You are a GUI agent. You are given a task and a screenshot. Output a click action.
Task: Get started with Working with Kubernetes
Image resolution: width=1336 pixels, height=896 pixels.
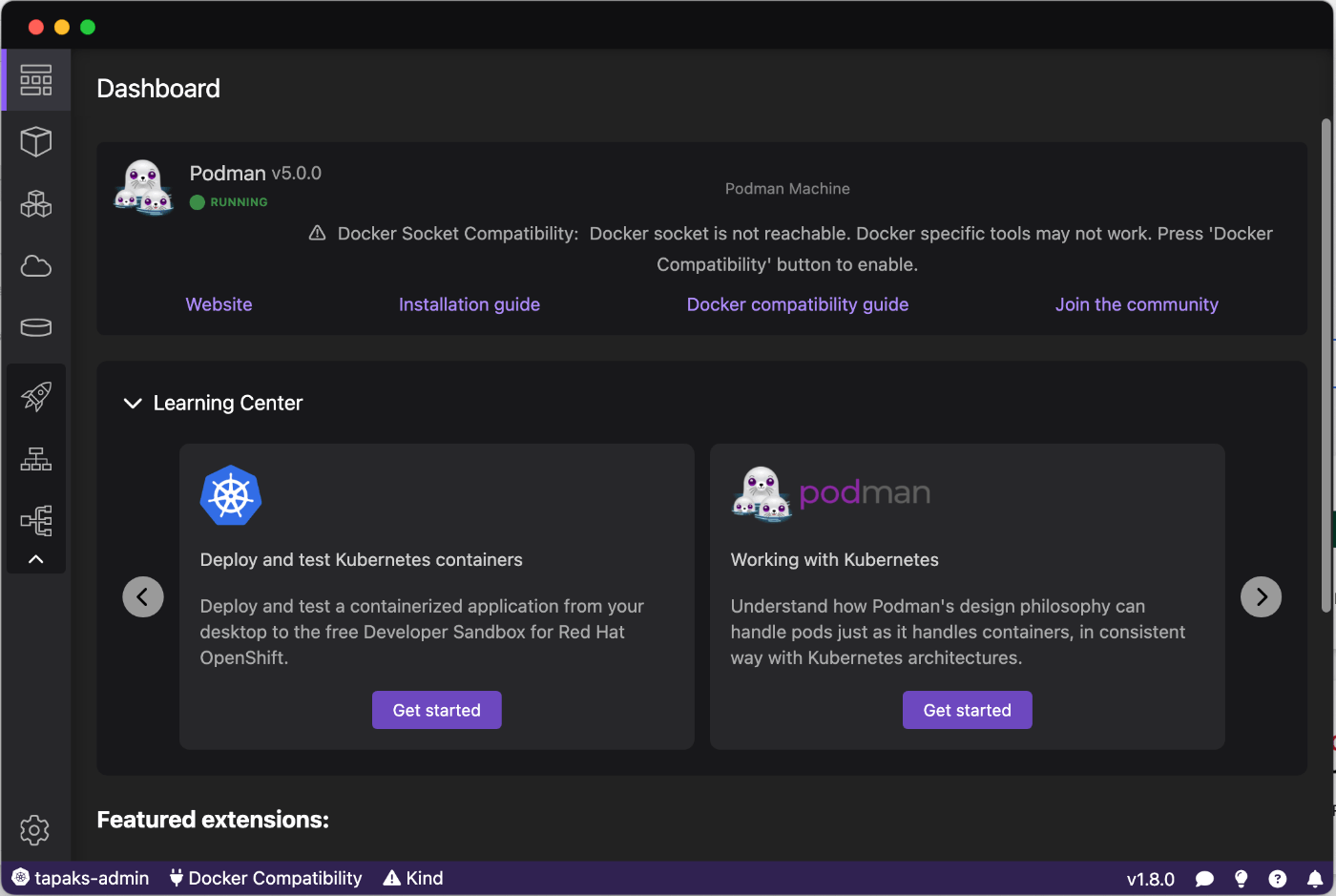click(x=968, y=710)
